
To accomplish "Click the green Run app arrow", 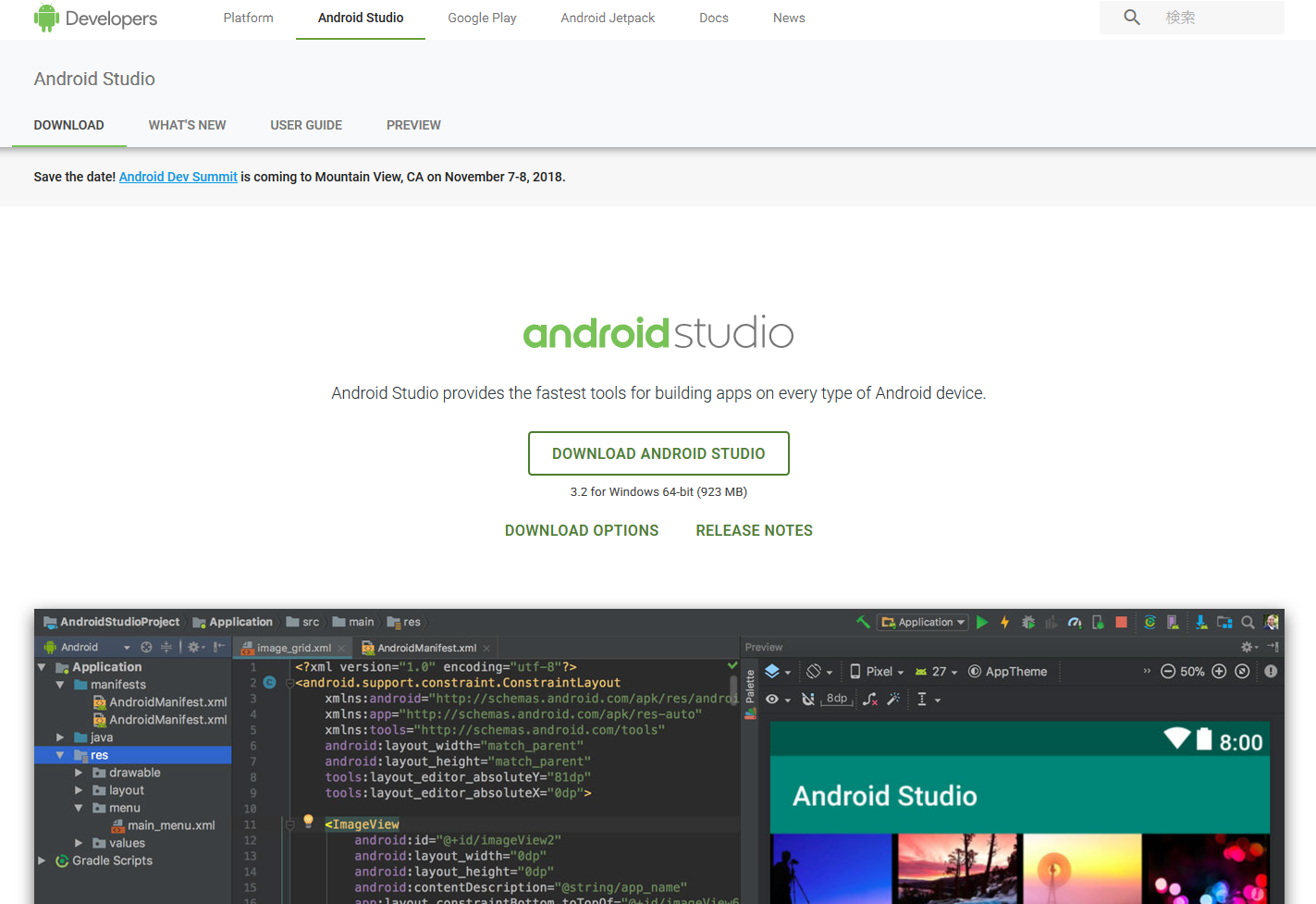I will pos(982,622).
